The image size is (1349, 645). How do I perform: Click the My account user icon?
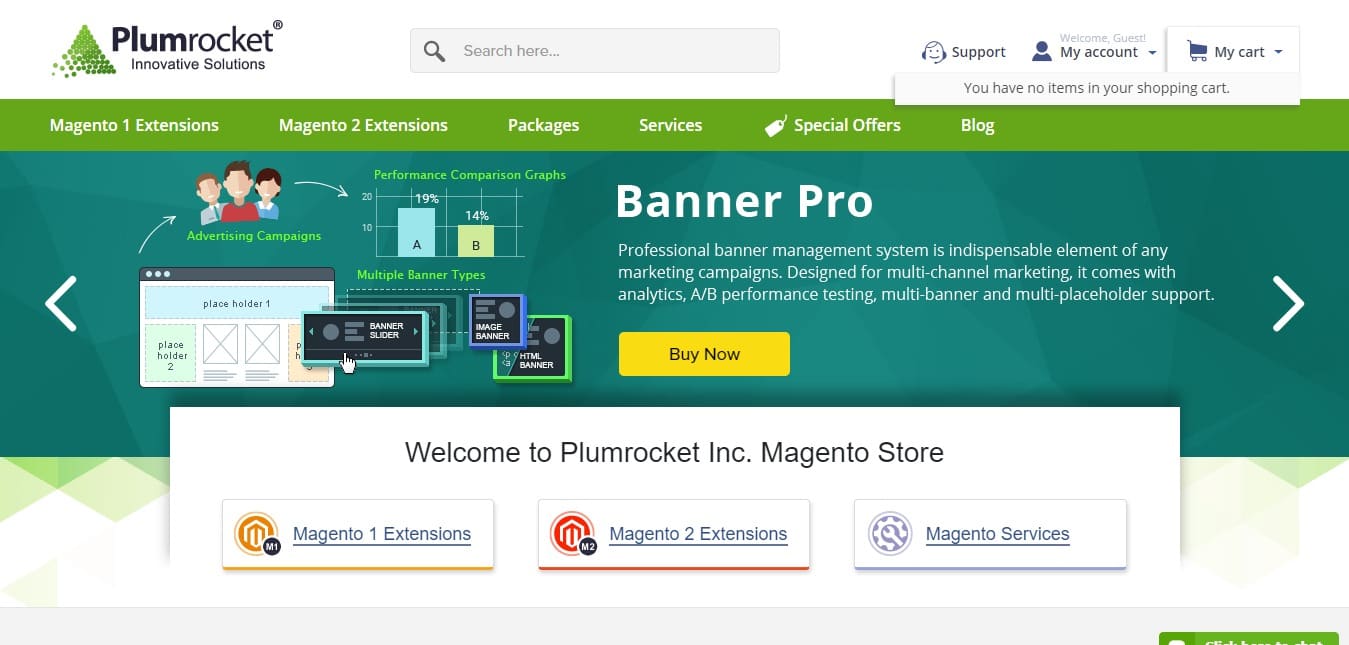click(1042, 51)
